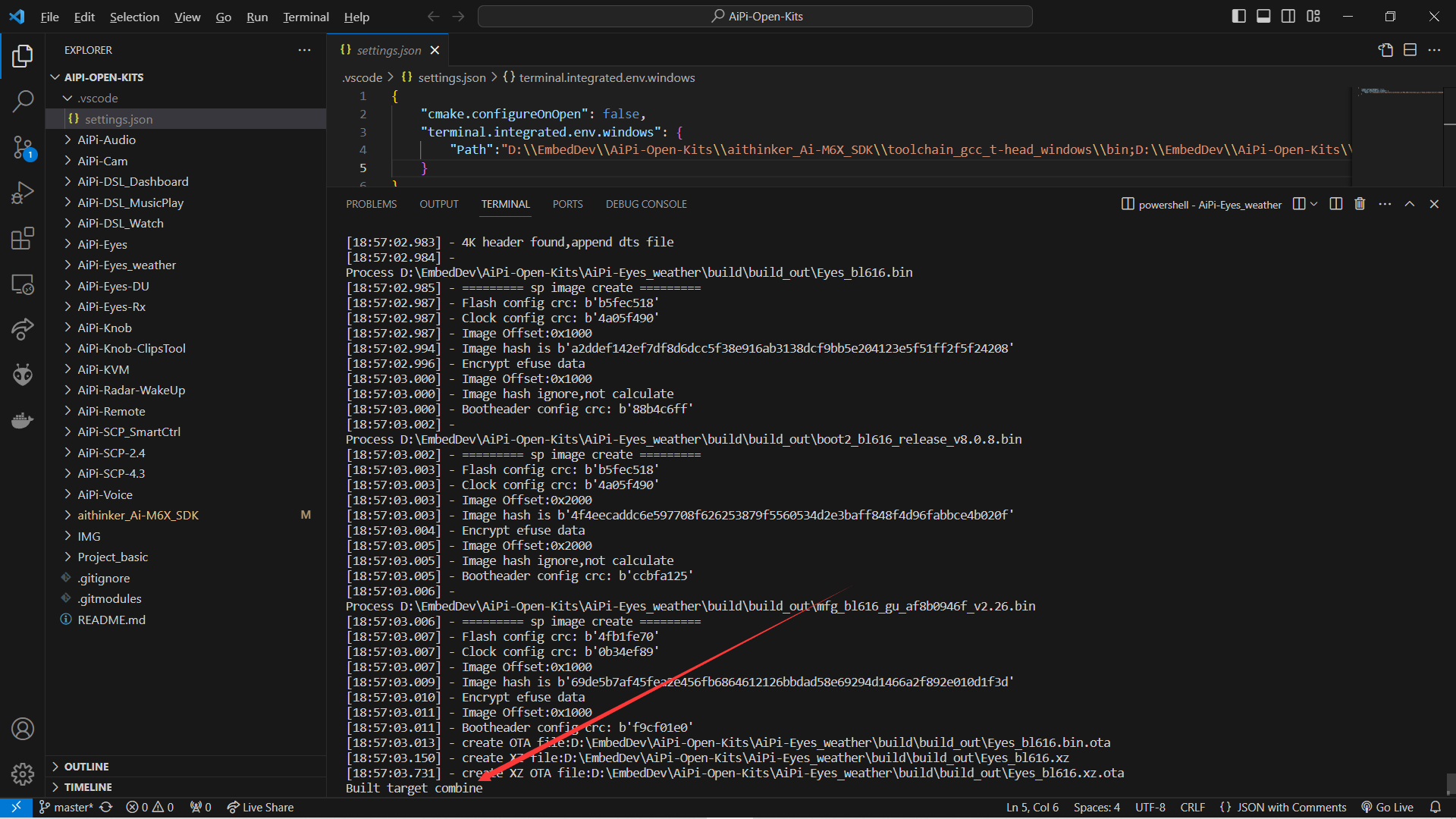Switch to DEBUG CONSOLE tab
Screen dimensions: 1456x819
(x=646, y=204)
